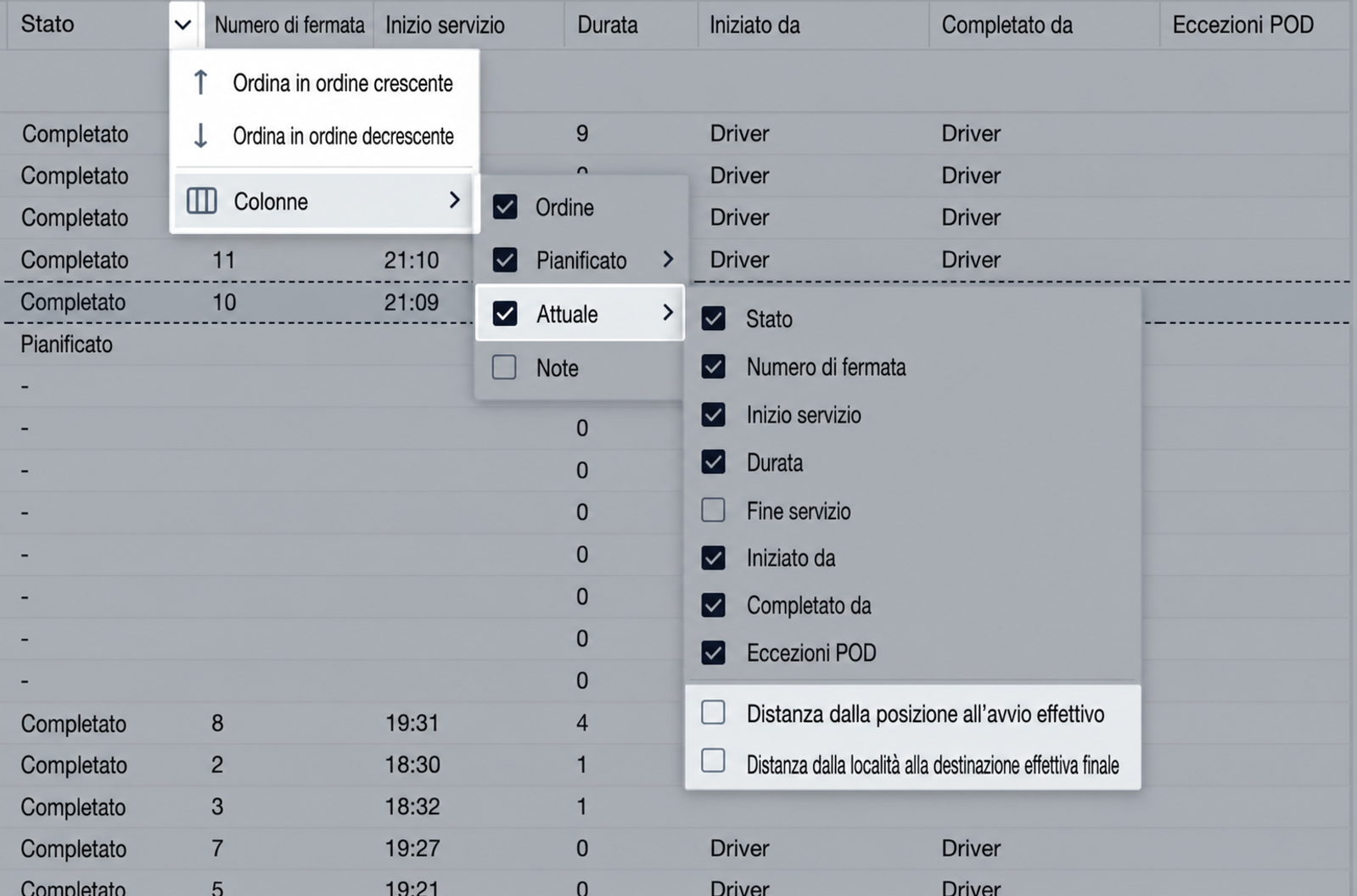Toggle Distanza dalla località alla destinazione checkbox
1357x896 pixels.
click(713, 760)
